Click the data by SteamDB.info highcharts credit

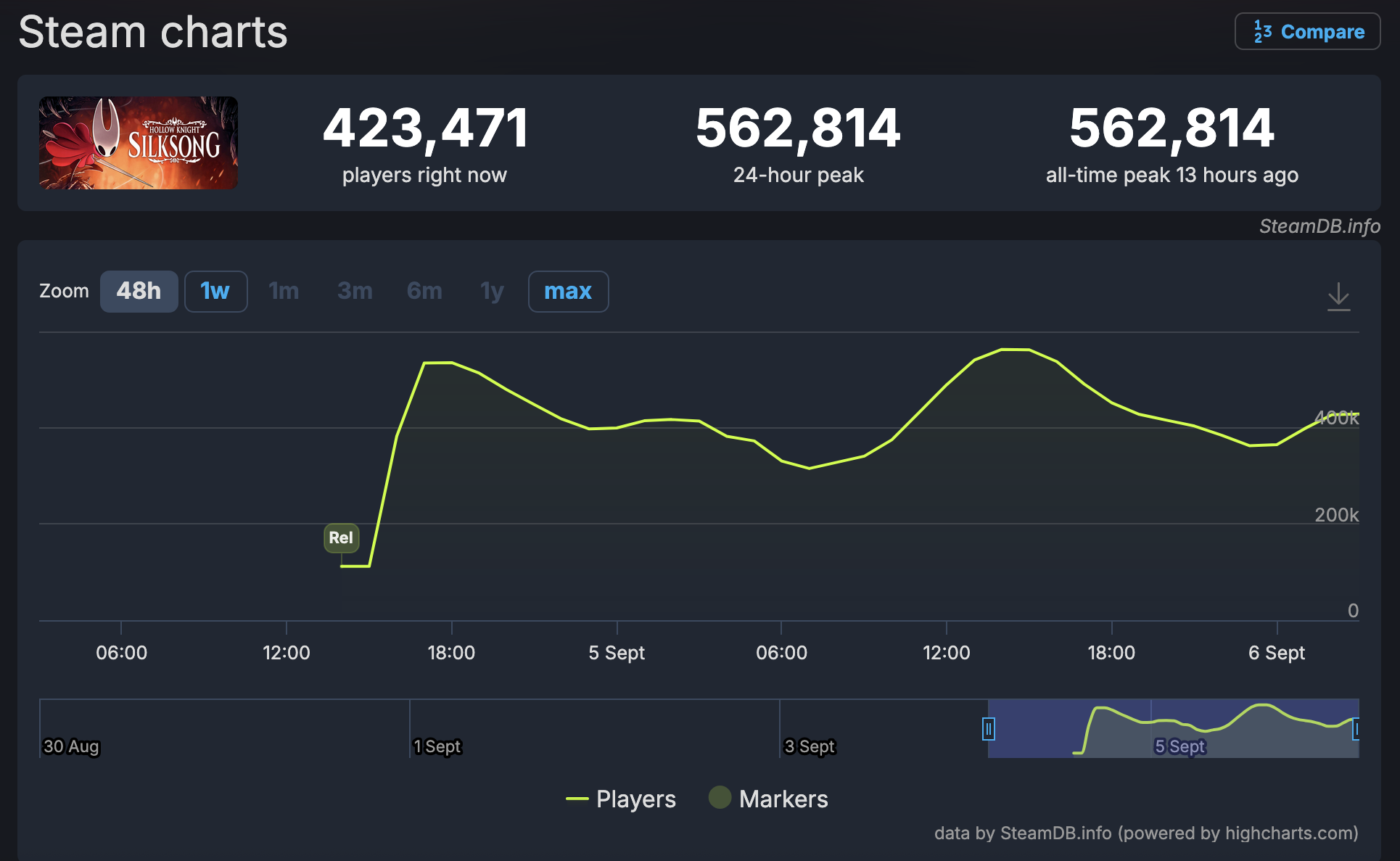[1145, 833]
